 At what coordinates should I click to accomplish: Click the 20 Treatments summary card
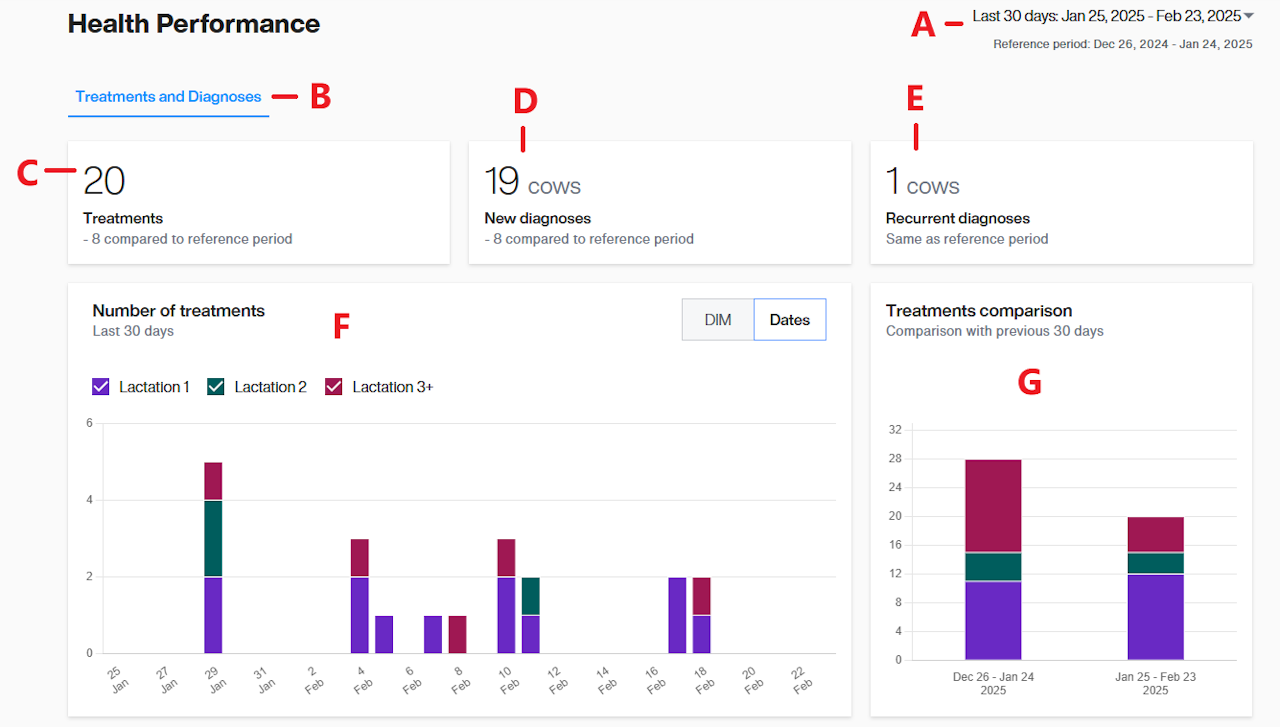point(258,203)
